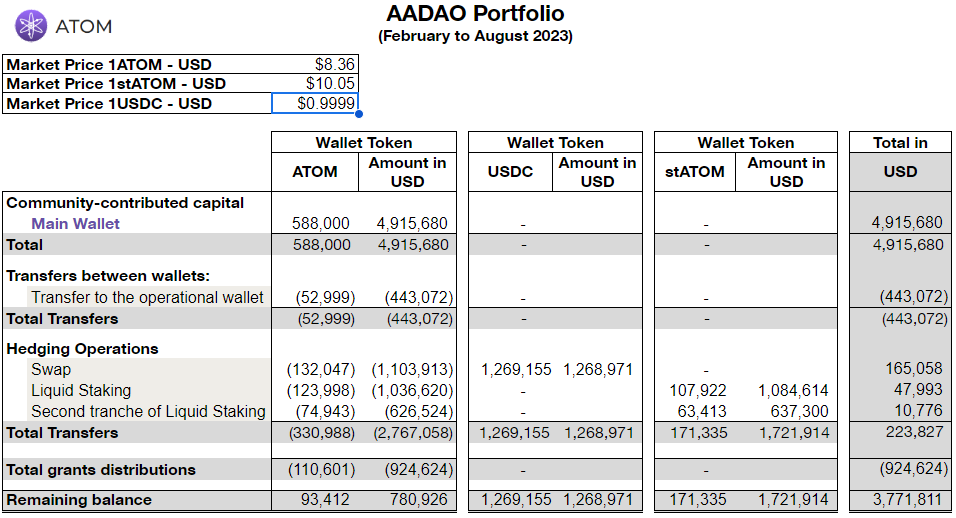Click the Wallet Token header above stATOM
Screen dimensions: 956x518
[746, 143]
